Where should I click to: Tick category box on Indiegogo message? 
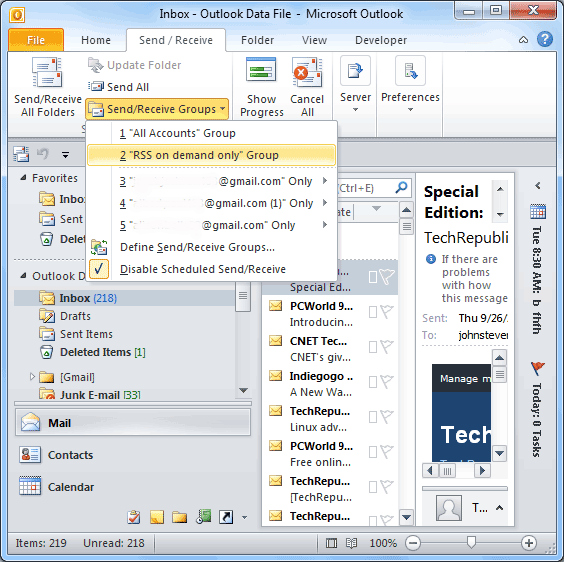point(373,382)
